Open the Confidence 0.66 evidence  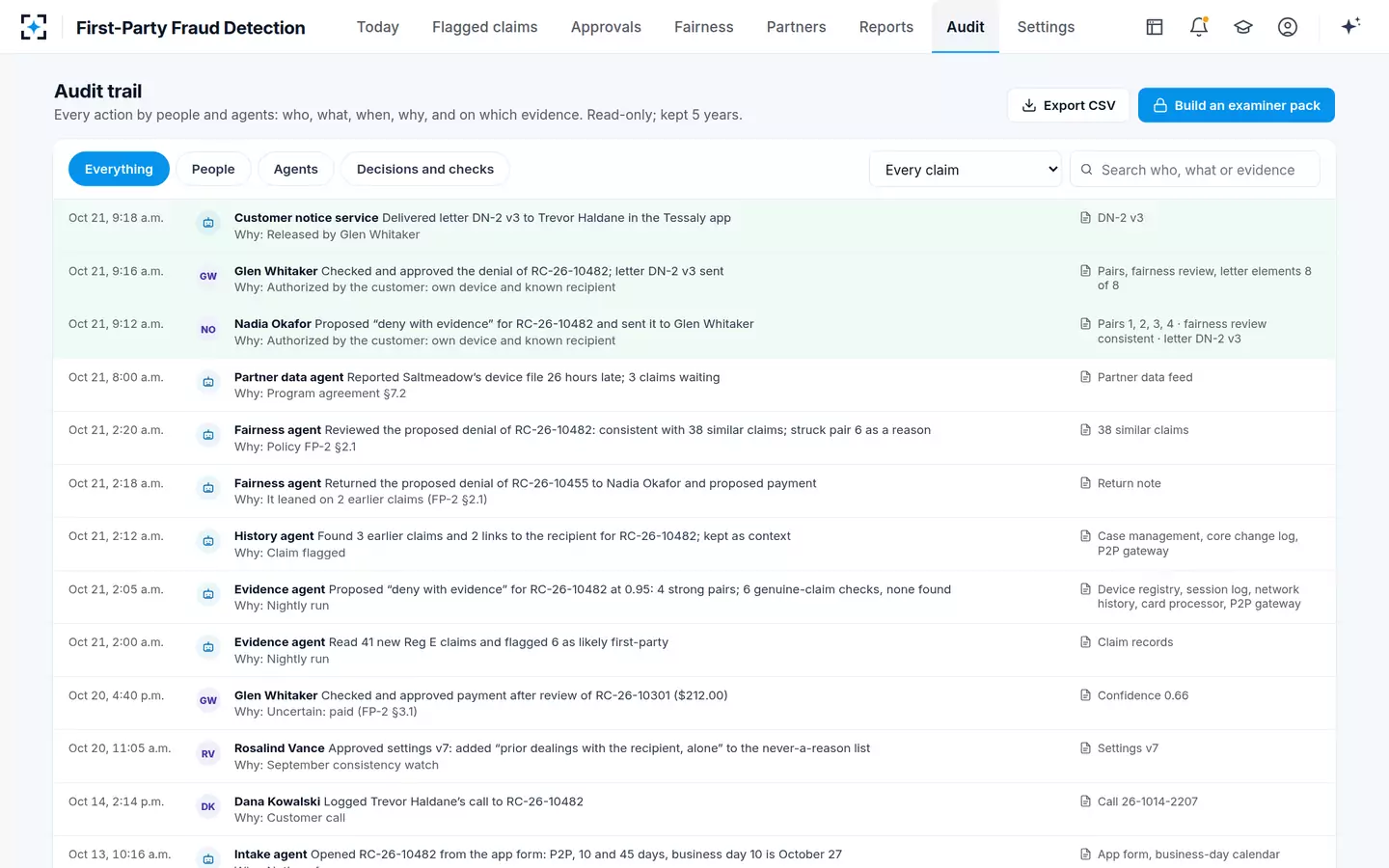pos(1143,695)
